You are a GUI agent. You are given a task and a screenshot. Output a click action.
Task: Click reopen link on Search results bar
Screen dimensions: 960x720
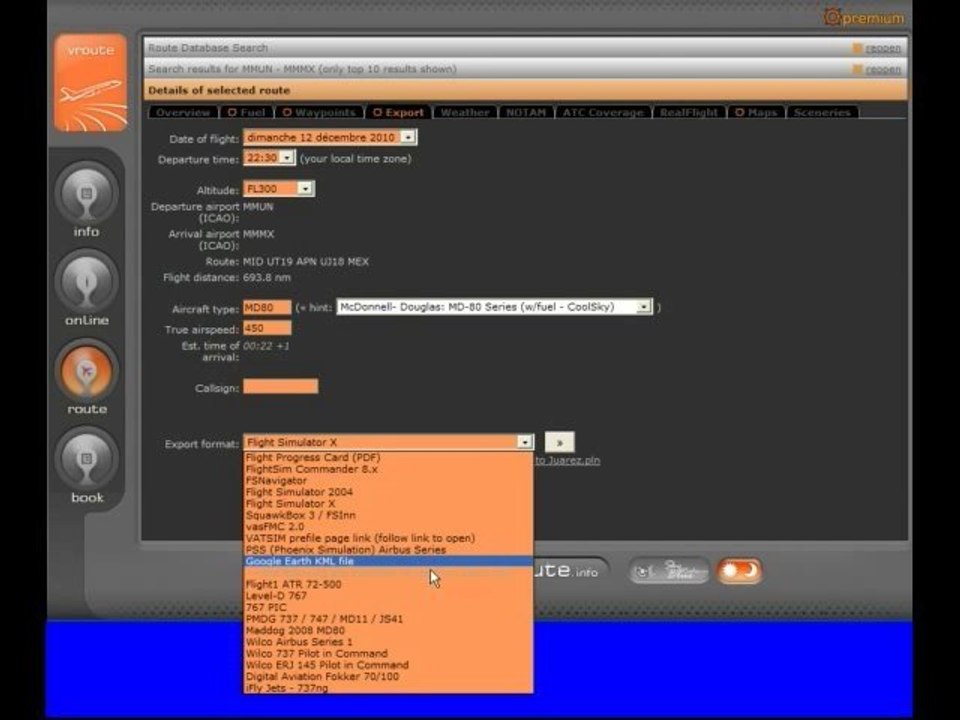(x=883, y=69)
